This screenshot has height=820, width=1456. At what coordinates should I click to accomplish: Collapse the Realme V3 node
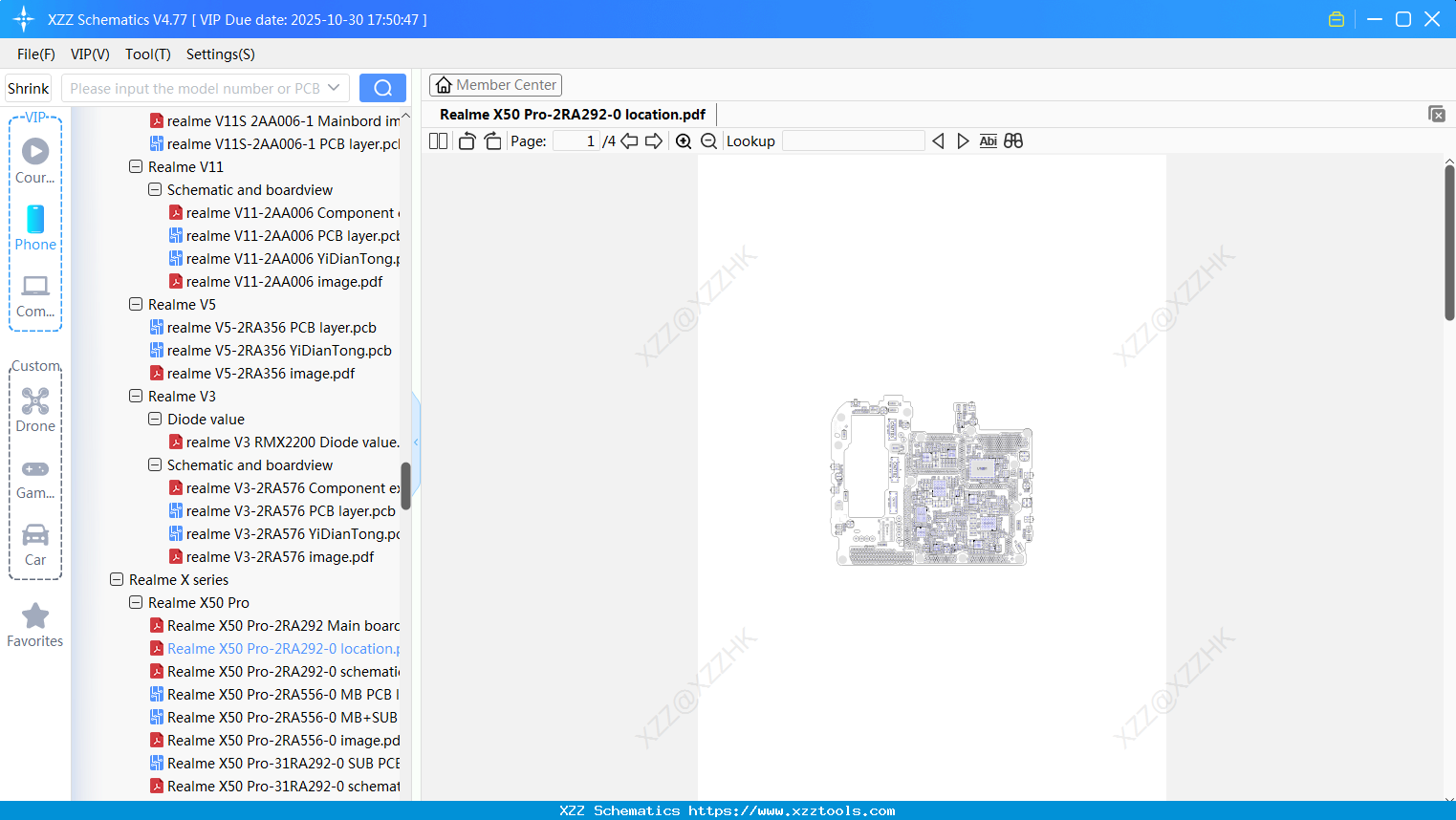[x=136, y=396]
